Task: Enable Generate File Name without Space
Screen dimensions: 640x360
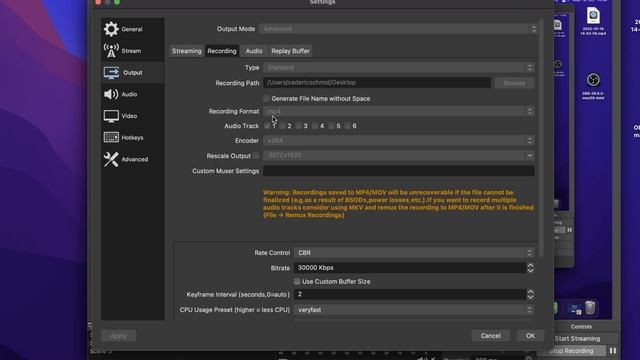Action: 267,98
